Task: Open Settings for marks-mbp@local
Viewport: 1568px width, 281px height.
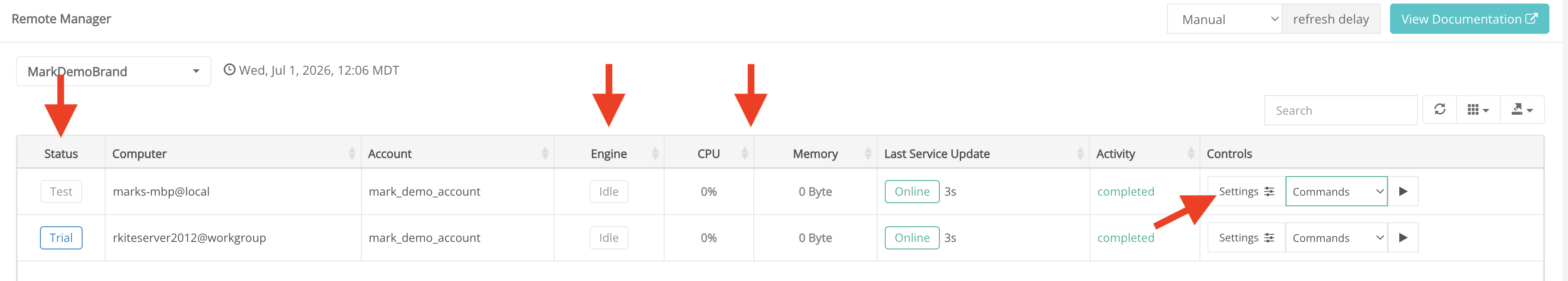Action: pyautogui.click(x=1246, y=191)
